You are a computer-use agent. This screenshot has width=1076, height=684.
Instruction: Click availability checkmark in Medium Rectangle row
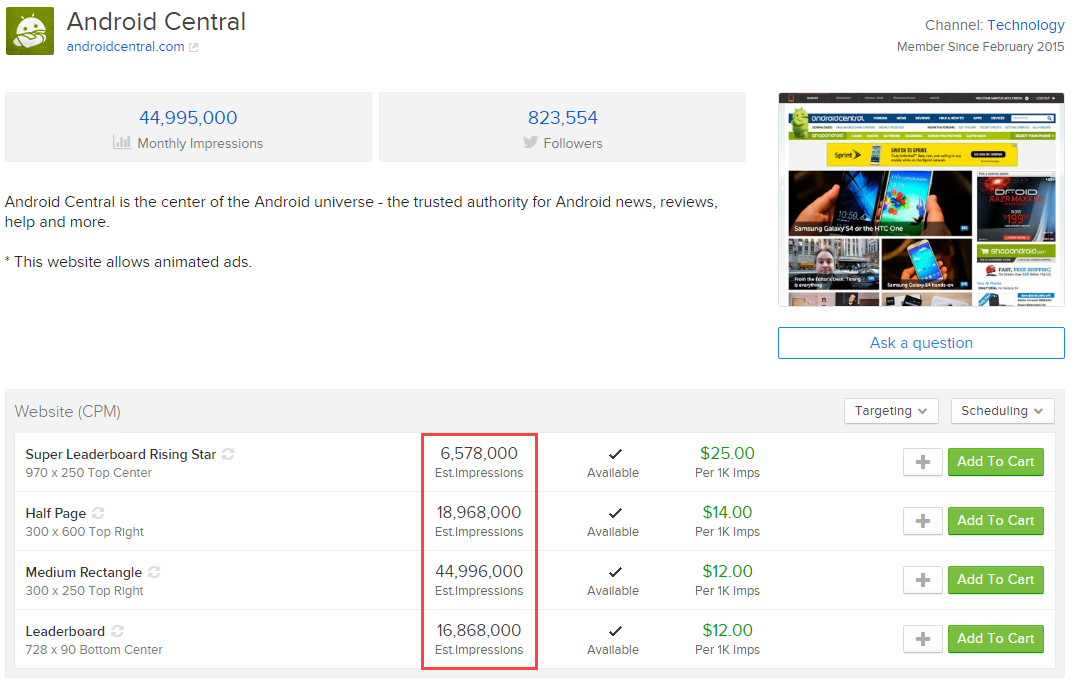click(616, 572)
